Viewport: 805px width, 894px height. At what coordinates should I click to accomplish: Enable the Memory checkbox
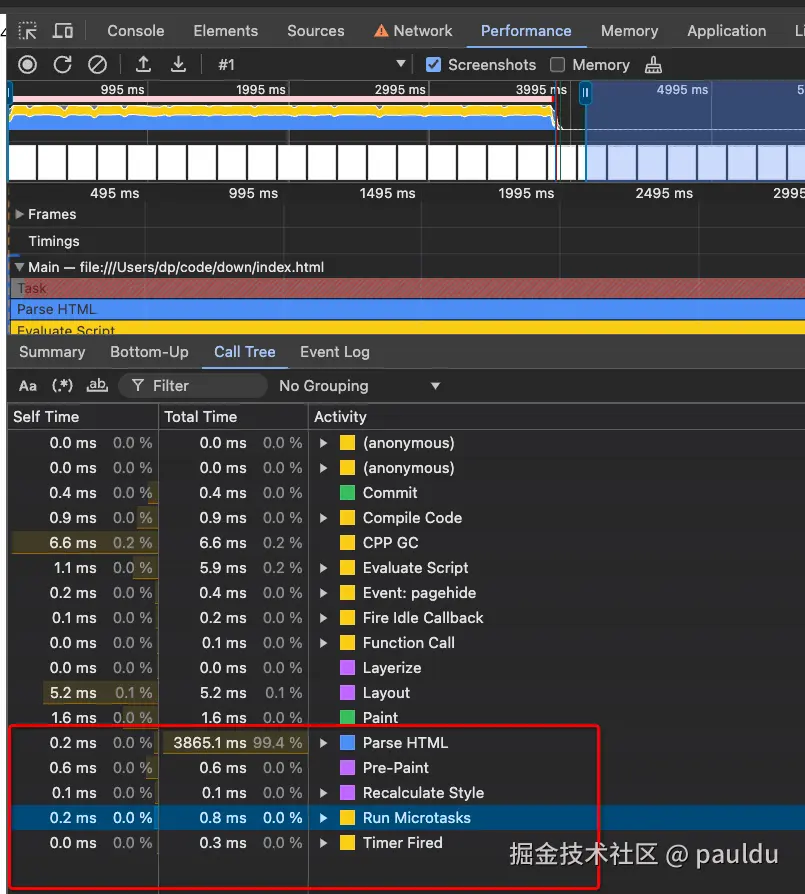click(x=558, y=65)
